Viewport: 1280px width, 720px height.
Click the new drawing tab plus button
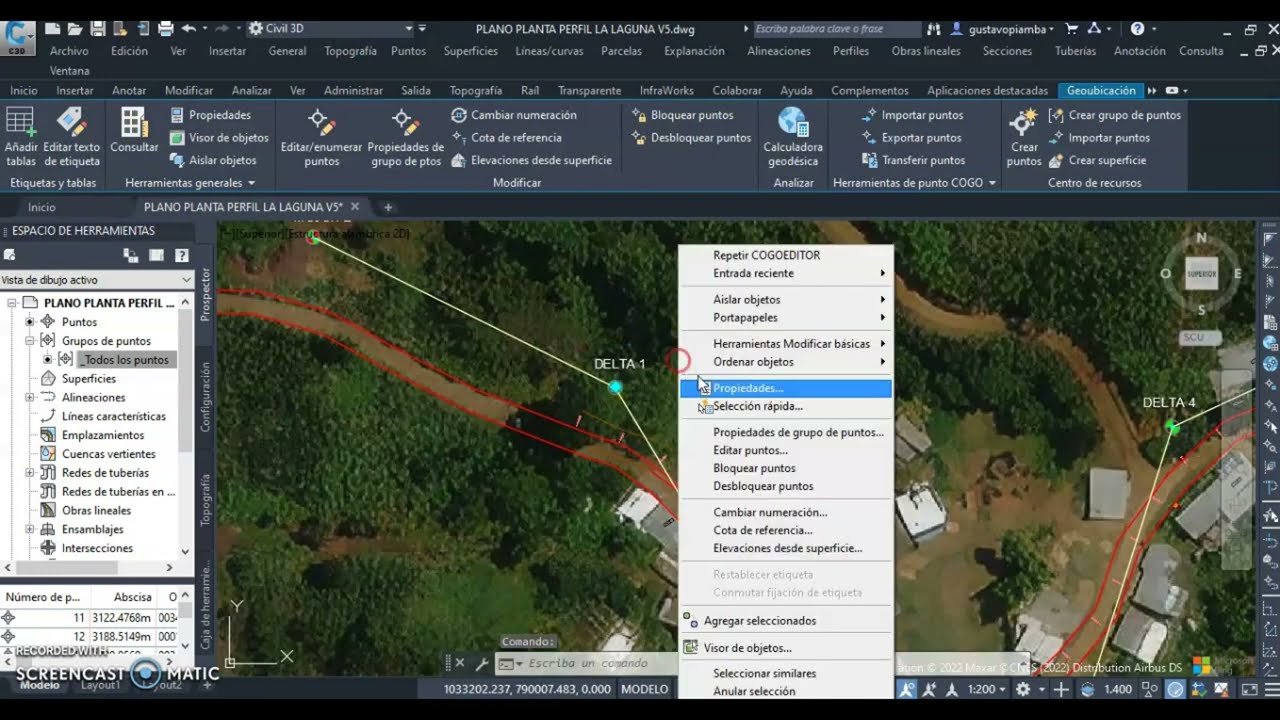tap(388, 207)
